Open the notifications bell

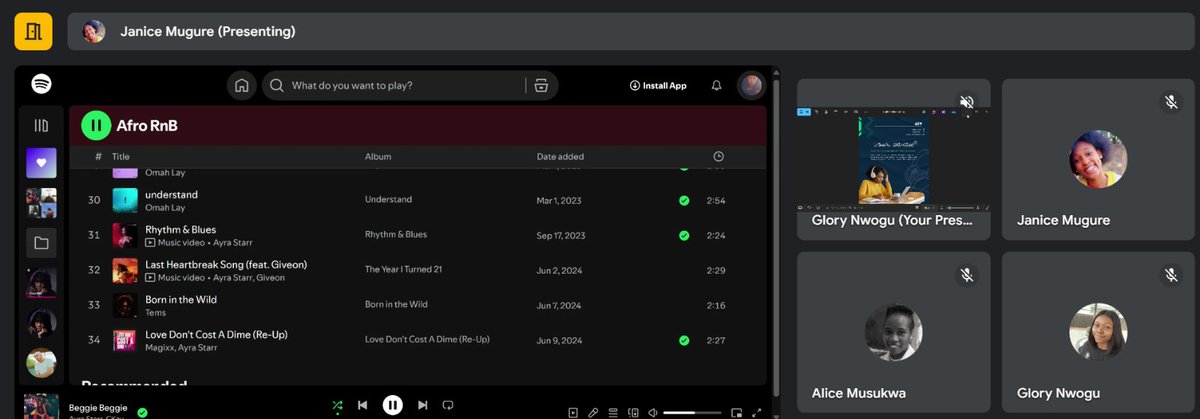point(716,86)
